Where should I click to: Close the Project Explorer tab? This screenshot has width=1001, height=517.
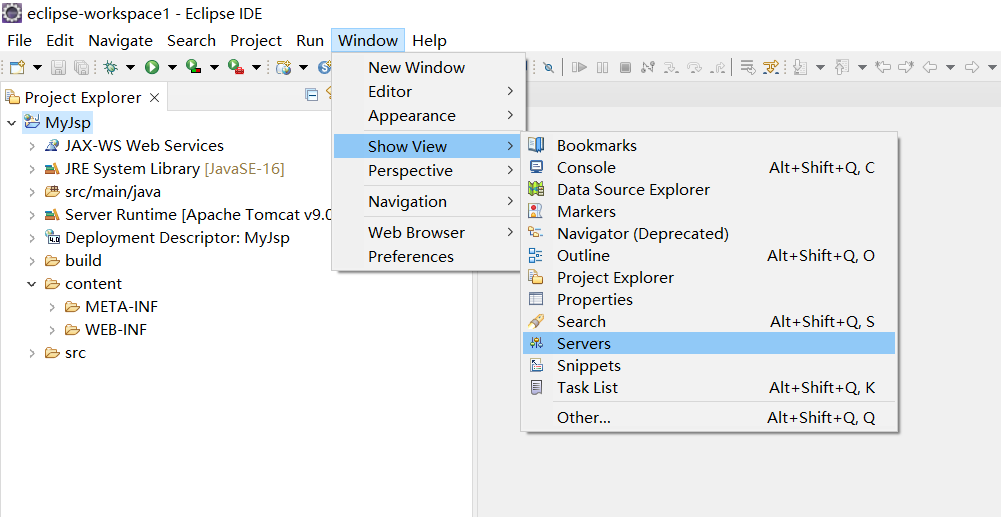click(x=154, y=97)
